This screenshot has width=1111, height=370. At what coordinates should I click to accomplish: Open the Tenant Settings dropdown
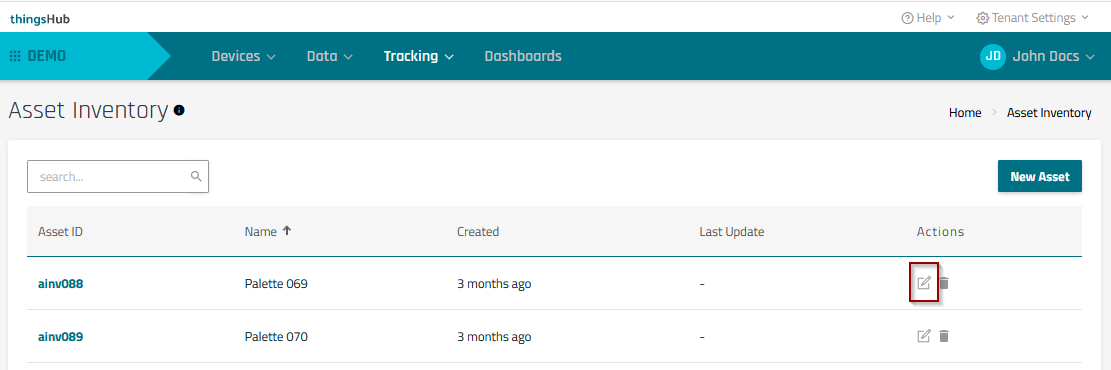pyautogui.click(x=1032, y=18)
